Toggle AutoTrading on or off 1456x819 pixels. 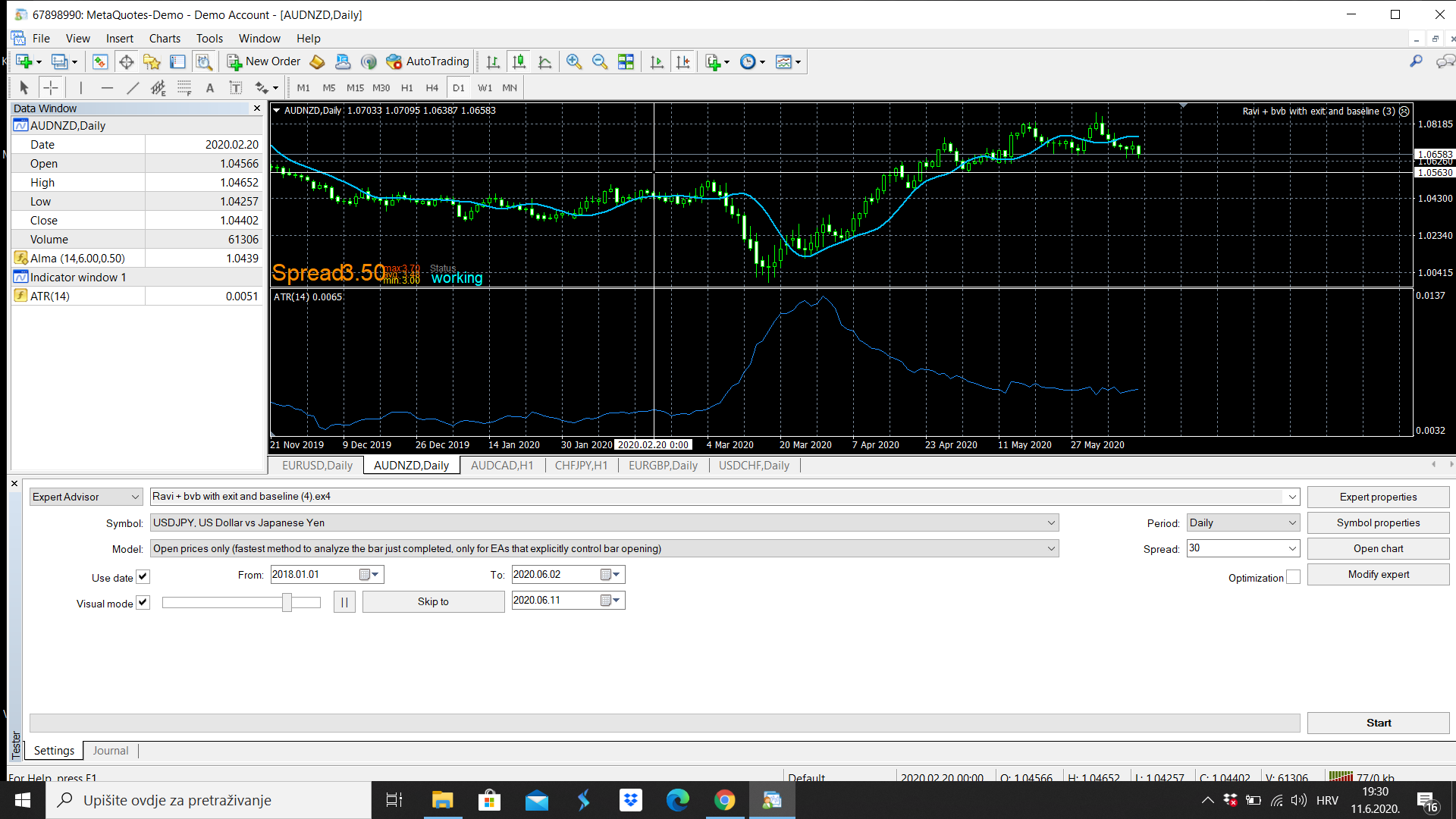[428, 62]
